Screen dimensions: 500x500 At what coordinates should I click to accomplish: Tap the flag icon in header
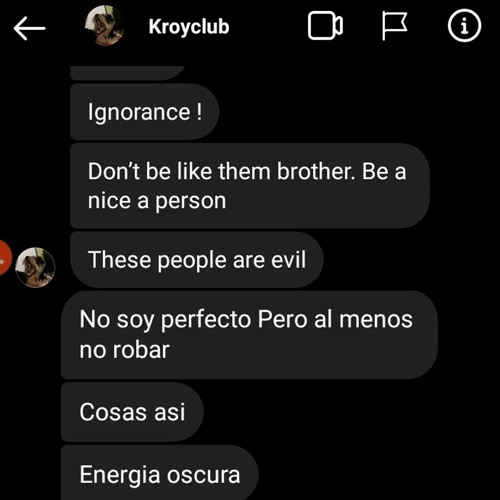point(394,26)
